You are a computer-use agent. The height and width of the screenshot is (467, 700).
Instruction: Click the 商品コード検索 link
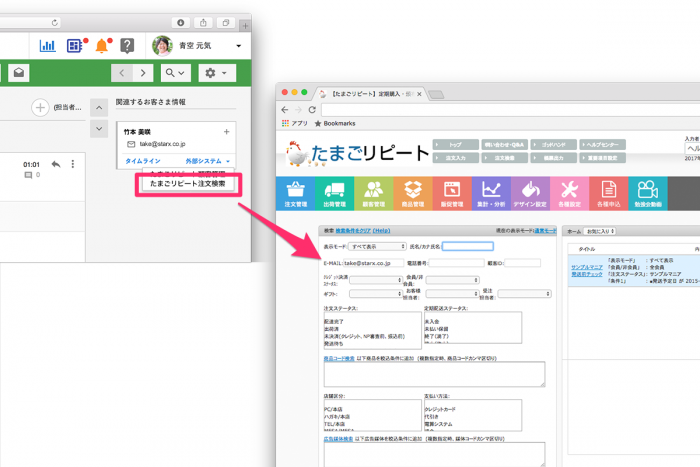click(x=339, y=359)
